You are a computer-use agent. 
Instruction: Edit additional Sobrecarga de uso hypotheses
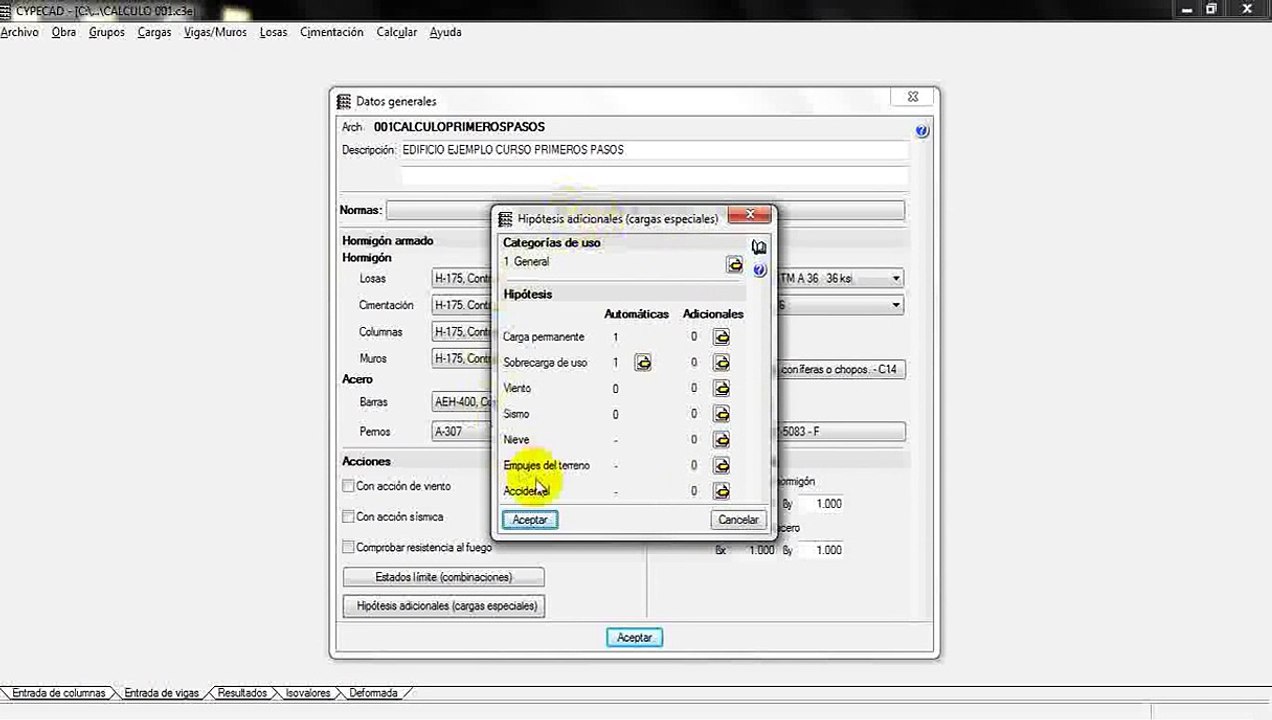721,363
